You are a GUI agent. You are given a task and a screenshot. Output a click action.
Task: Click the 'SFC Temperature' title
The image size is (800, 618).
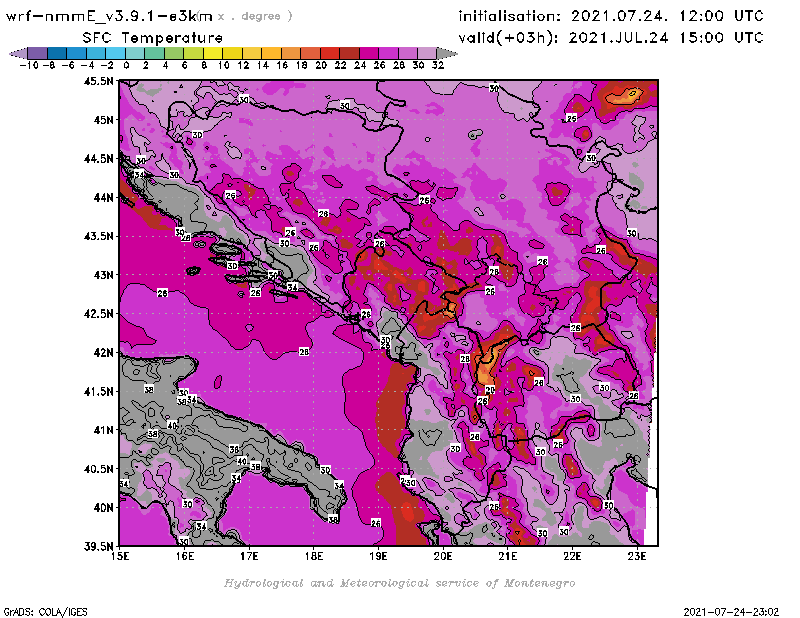pyautogui.click(x=153, y=38)
